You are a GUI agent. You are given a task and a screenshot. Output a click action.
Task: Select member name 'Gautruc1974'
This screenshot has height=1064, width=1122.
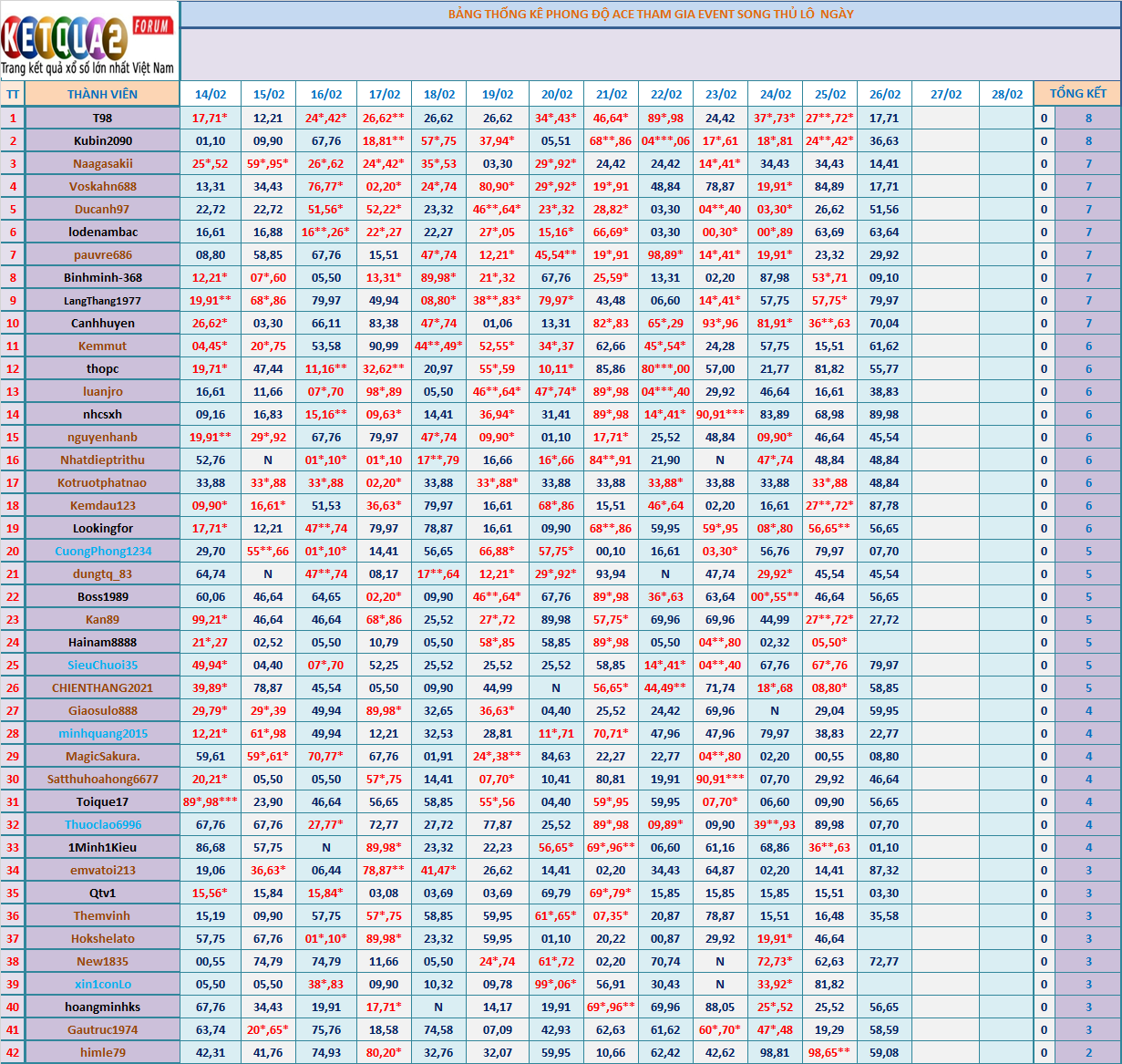point(102,1029)
